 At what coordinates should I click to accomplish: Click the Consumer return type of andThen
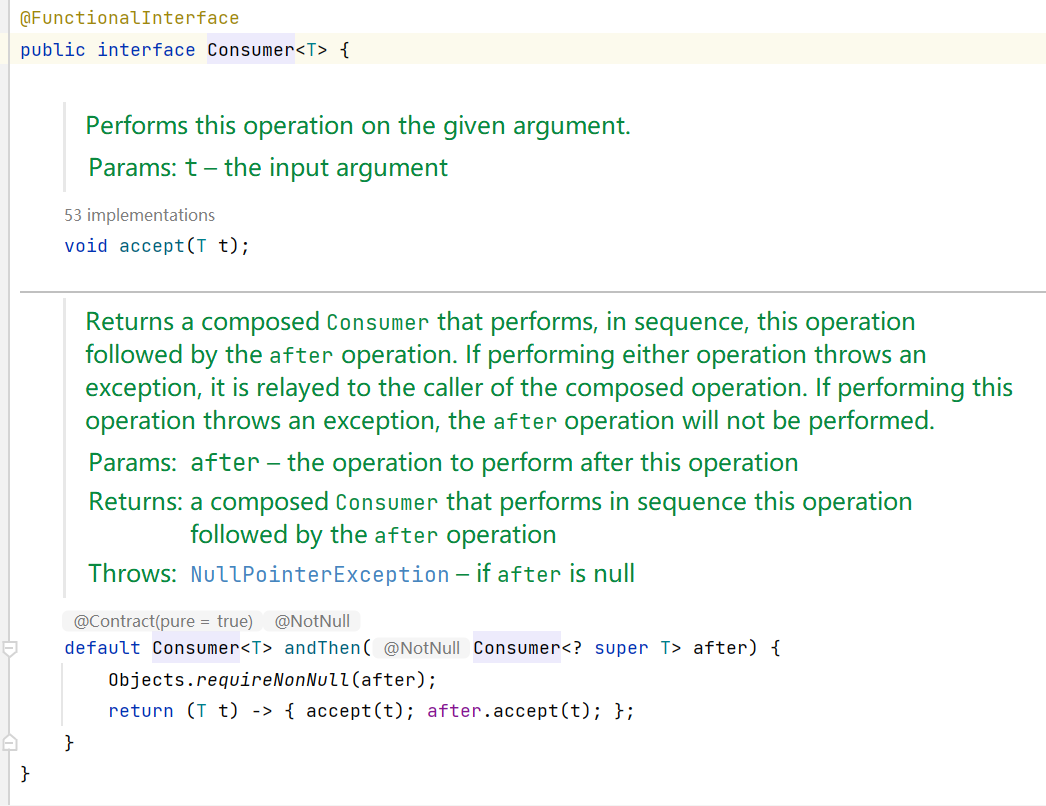click(x=196, y=648)
